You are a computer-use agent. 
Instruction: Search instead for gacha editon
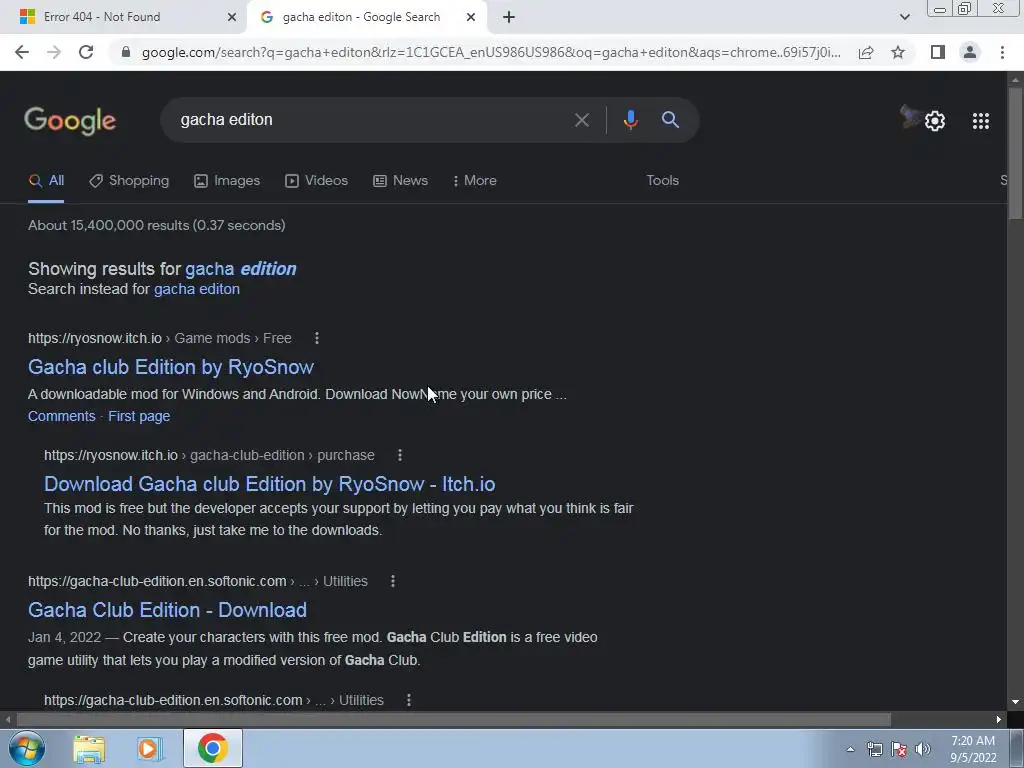point(197,289)
